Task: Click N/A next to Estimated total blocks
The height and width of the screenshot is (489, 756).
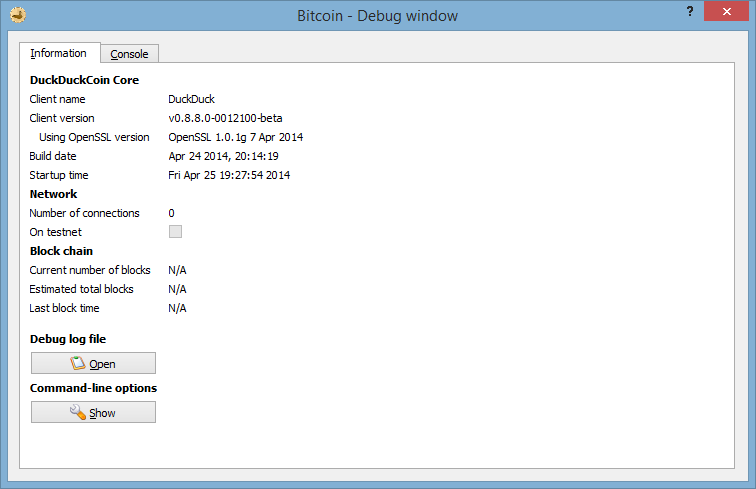Action: pyautogui.click(x=177, y=289)
